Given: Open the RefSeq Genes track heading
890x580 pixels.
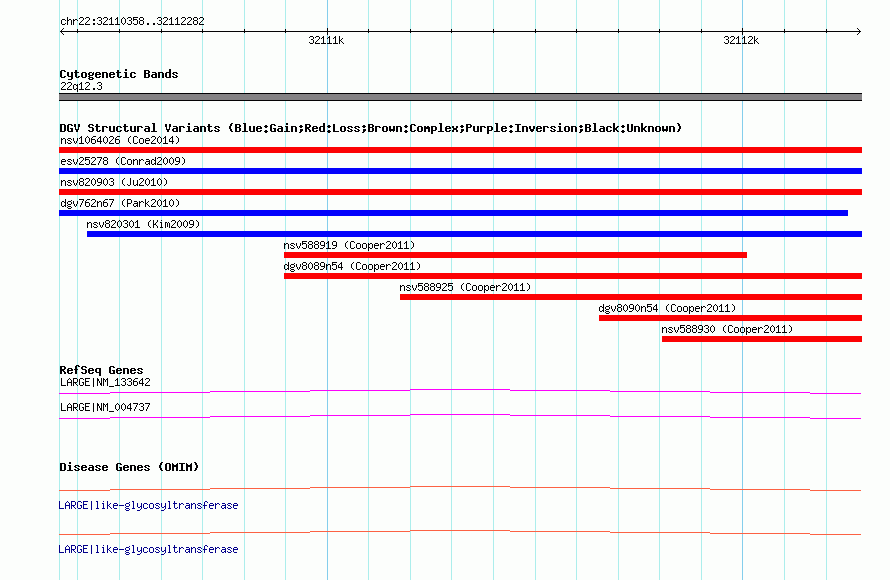Looking at the screenshot, I should pyautogui.click(x=101, y=370).
